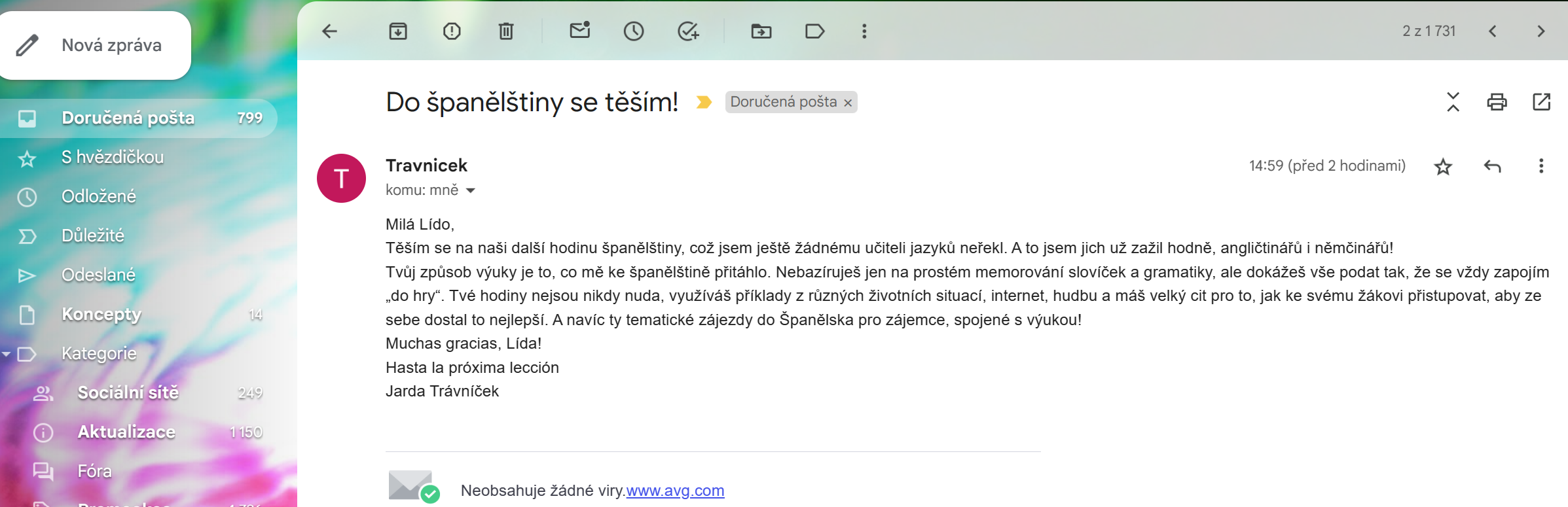Viewport: 1568px width, 507px height.
Task: Print the email conversation
Action: point(1497,102)
